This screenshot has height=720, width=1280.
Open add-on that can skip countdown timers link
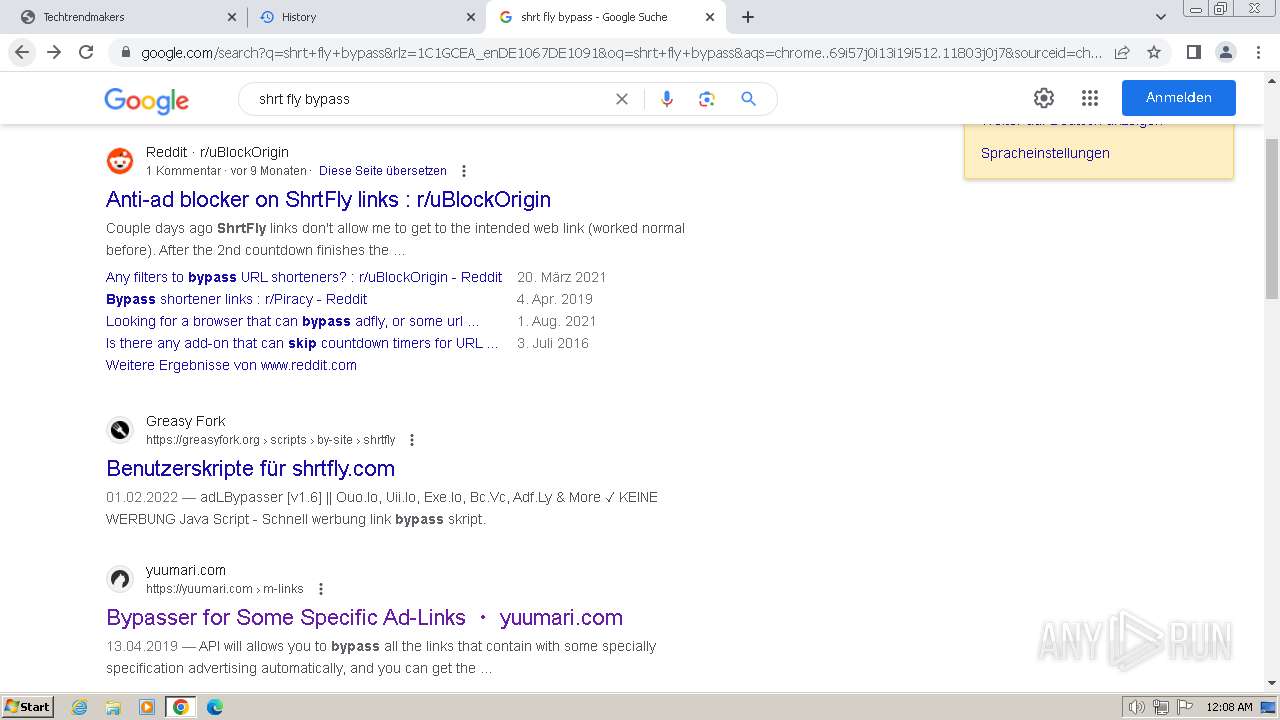[x=302, y=343]
